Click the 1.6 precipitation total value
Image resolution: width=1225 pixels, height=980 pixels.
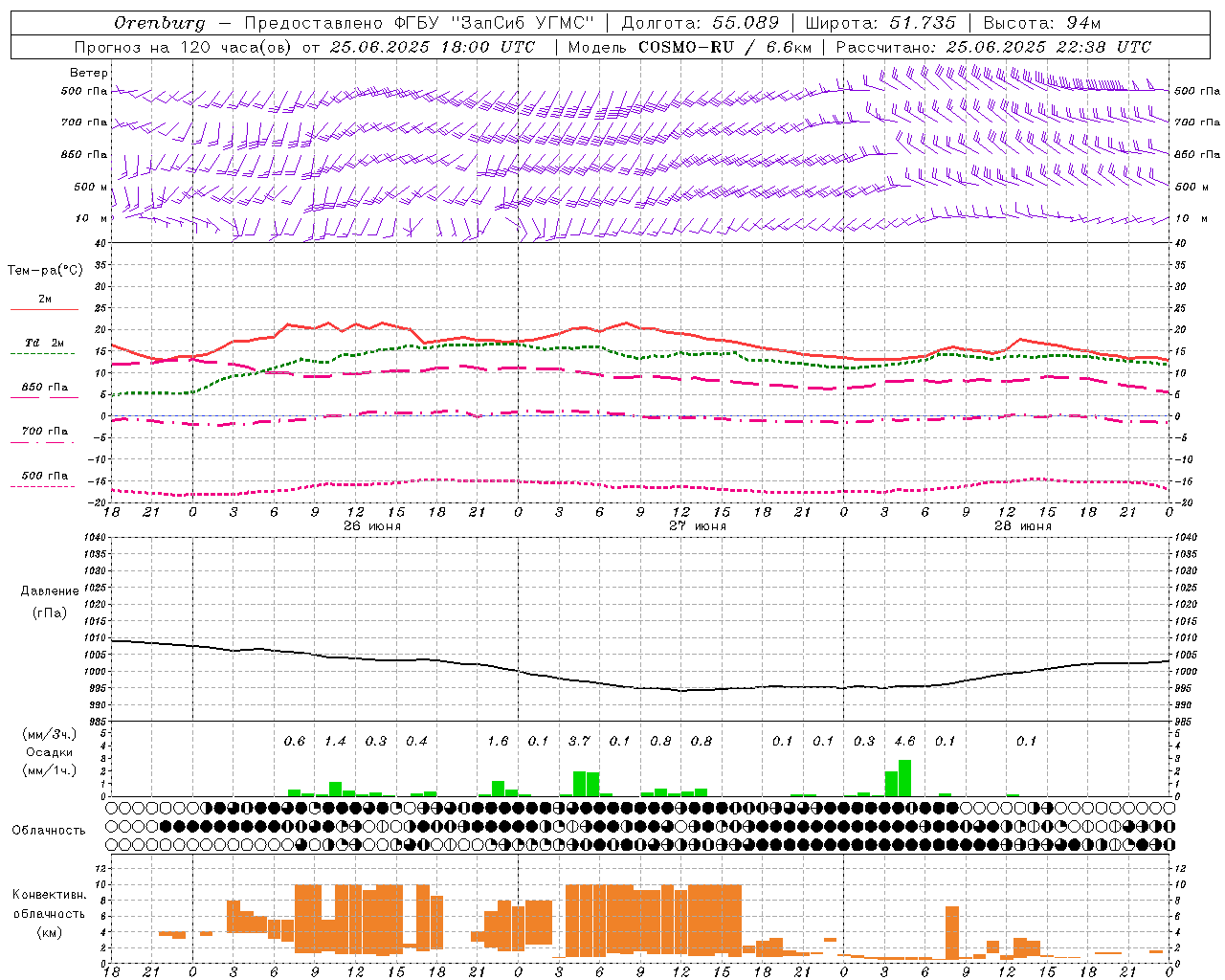coord(498,741)
